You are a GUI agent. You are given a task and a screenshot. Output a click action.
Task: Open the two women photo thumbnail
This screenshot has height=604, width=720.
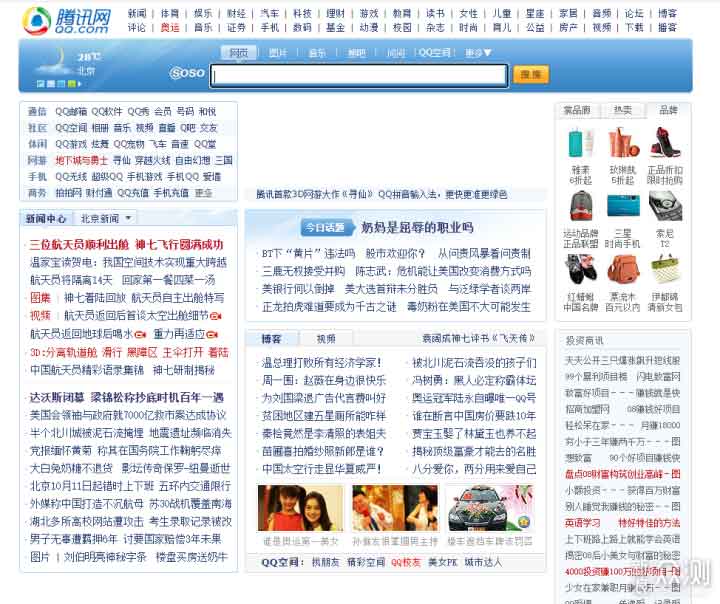pyautogui.click(x=300, y=508)
